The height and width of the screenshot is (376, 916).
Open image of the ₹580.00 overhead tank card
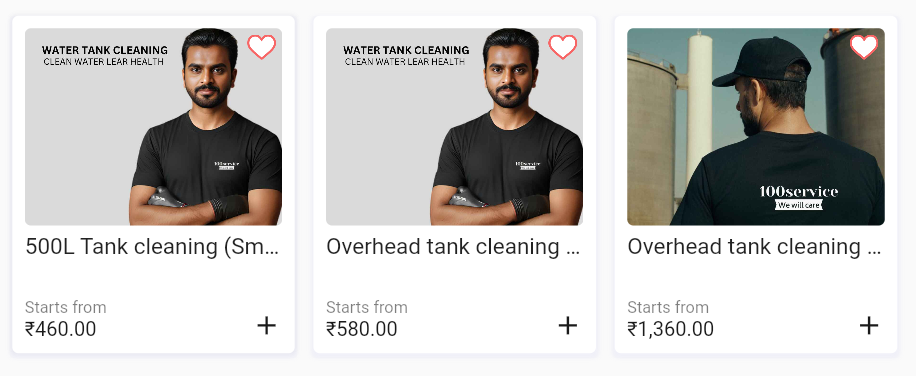coord(454,127)
